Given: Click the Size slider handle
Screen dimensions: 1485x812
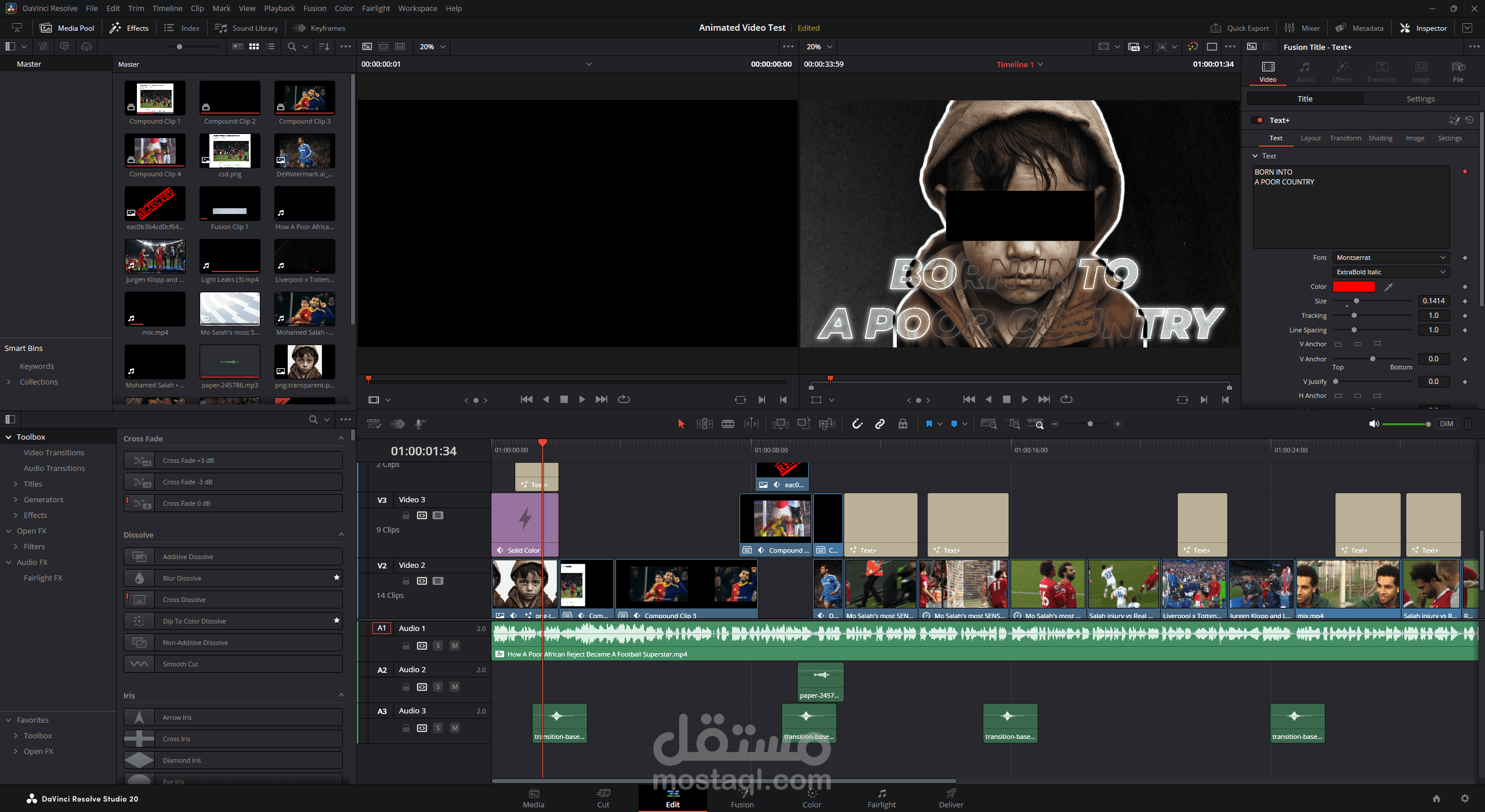Looking at the screenshot, I should 1356,301.
